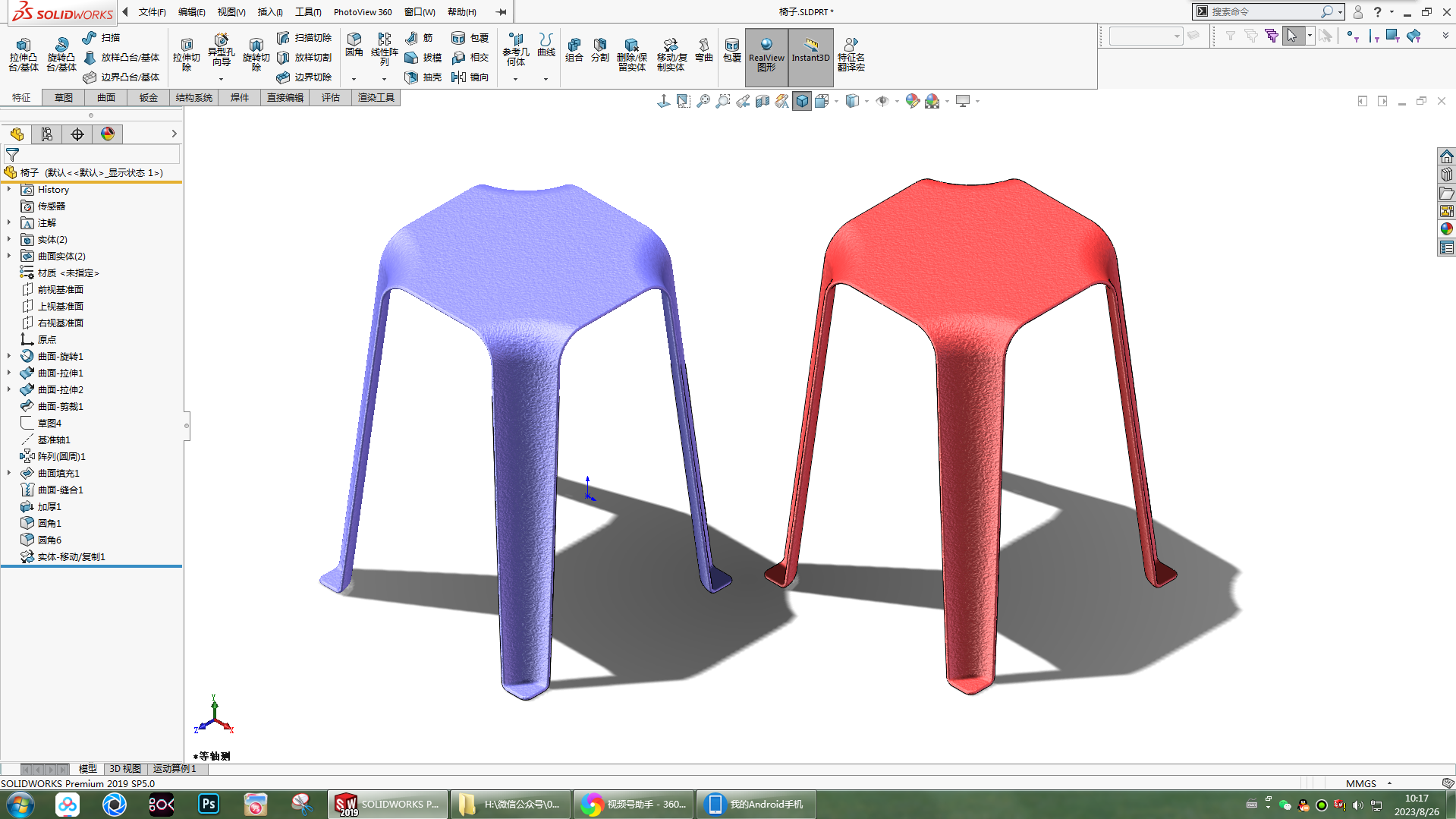Screen dimensions: 1456x819
Task: Select 放样凸台/基体 loft boss tool
Action: pos(121,58)
